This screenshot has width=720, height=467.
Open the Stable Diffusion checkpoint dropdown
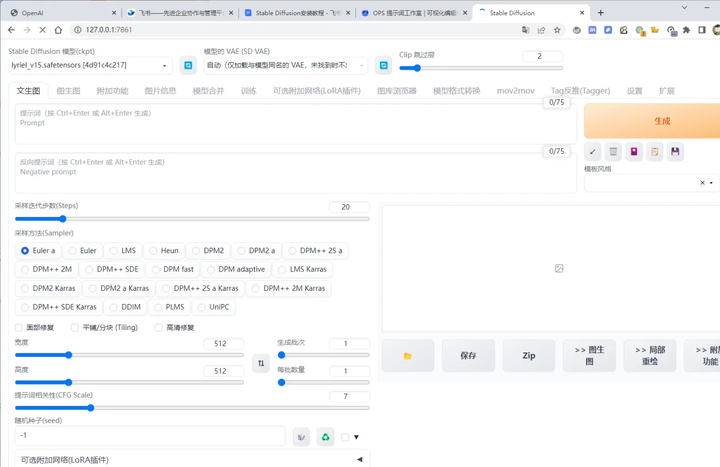pos(90,65)
